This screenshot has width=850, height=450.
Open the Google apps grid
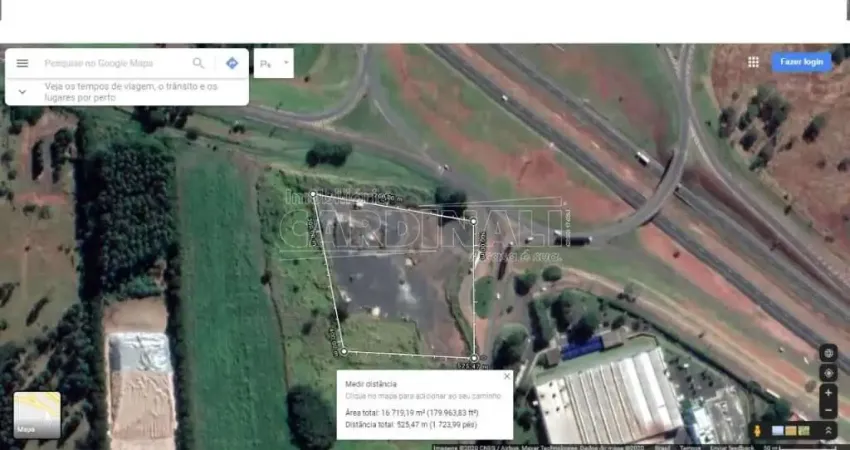(x=753, y=62)
